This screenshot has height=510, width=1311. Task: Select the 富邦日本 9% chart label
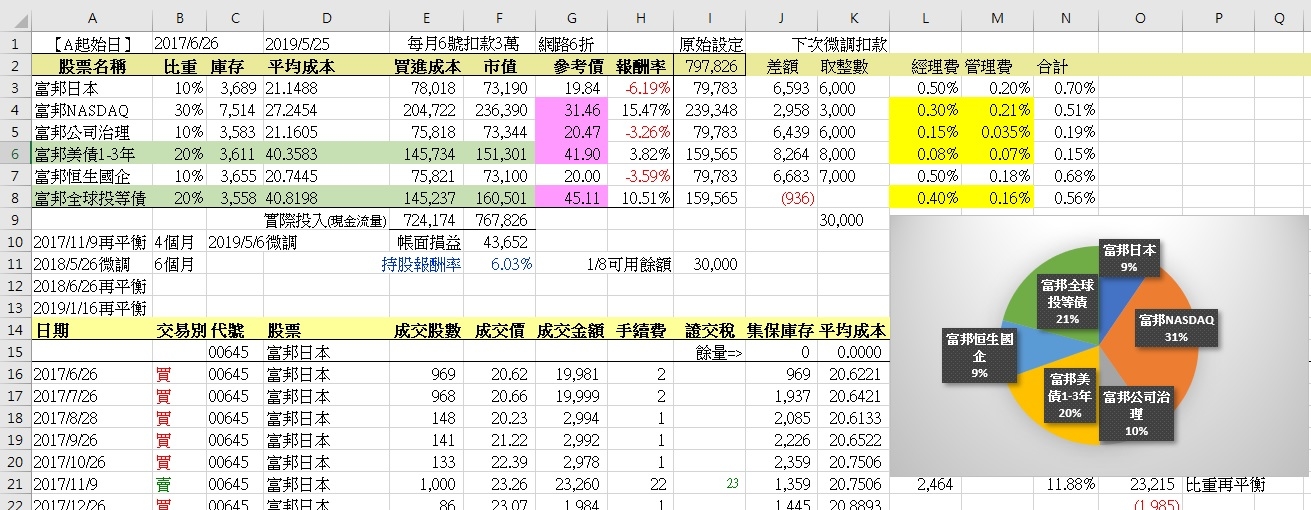pyautogui.click(x=1128, y=257)
